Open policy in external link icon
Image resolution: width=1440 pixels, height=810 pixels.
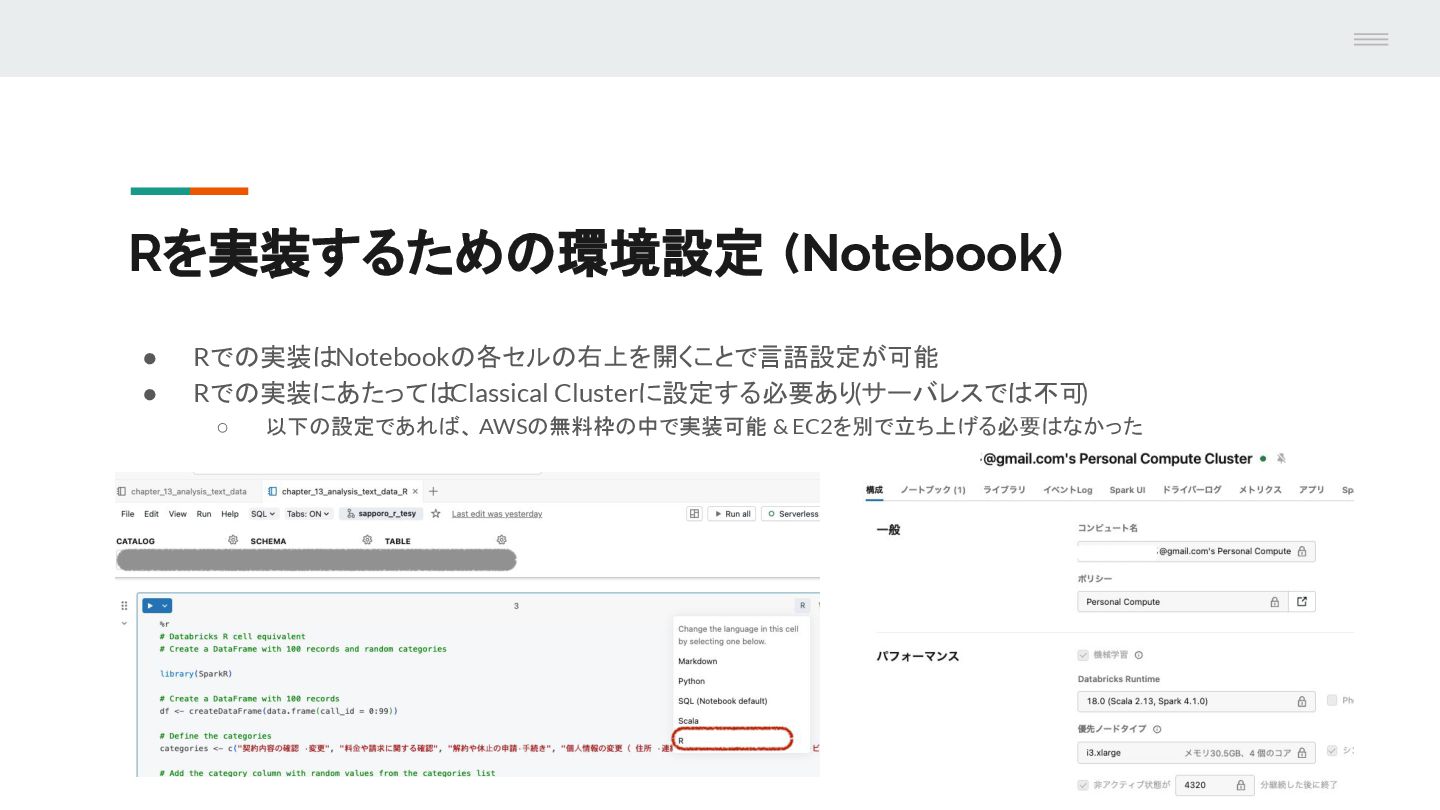tap(1301, 602)
